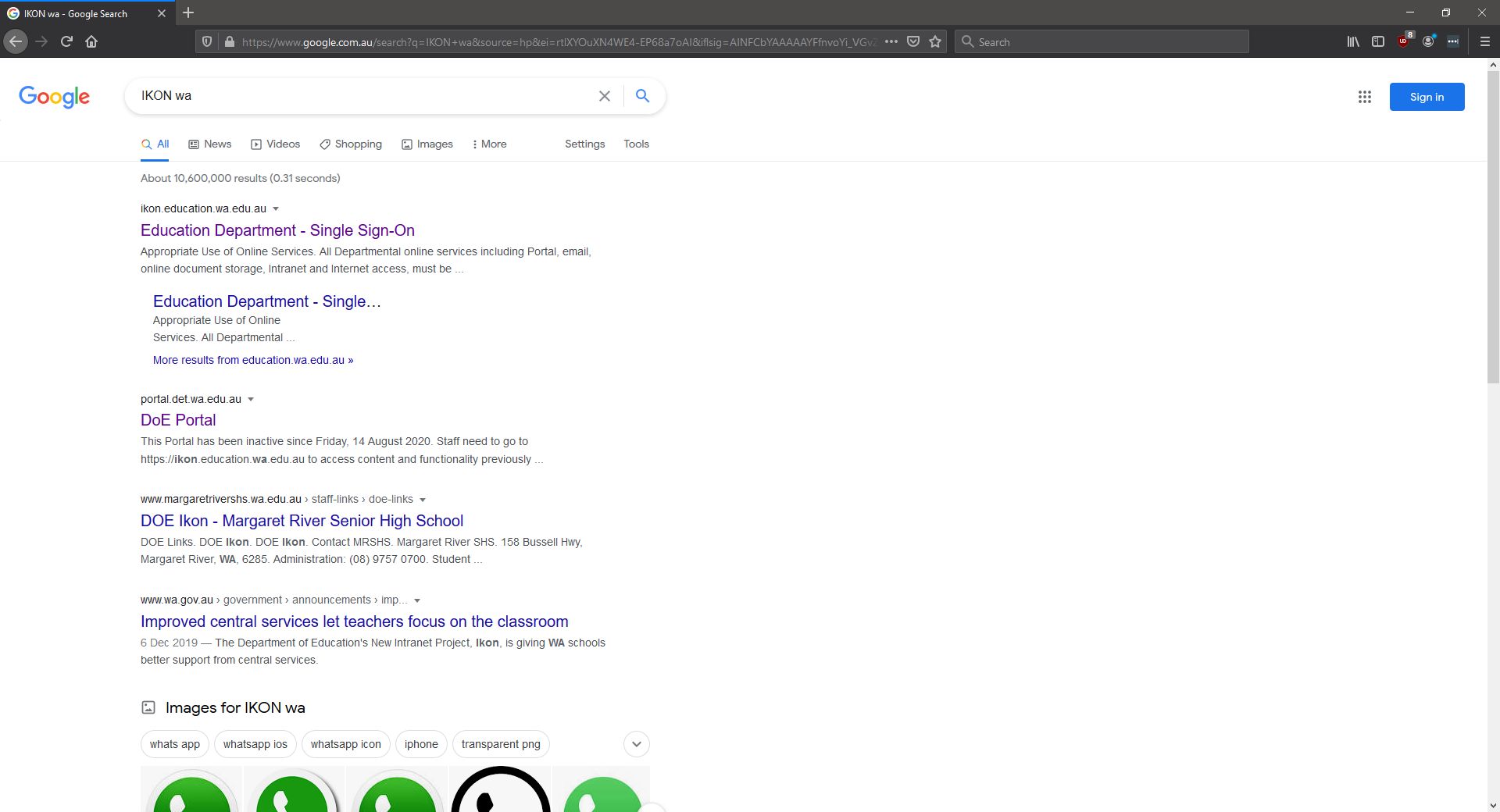Close the IKON wa Google Search tab
The height and width of the screenshot is (812, 1500).
tap(162, 13)
